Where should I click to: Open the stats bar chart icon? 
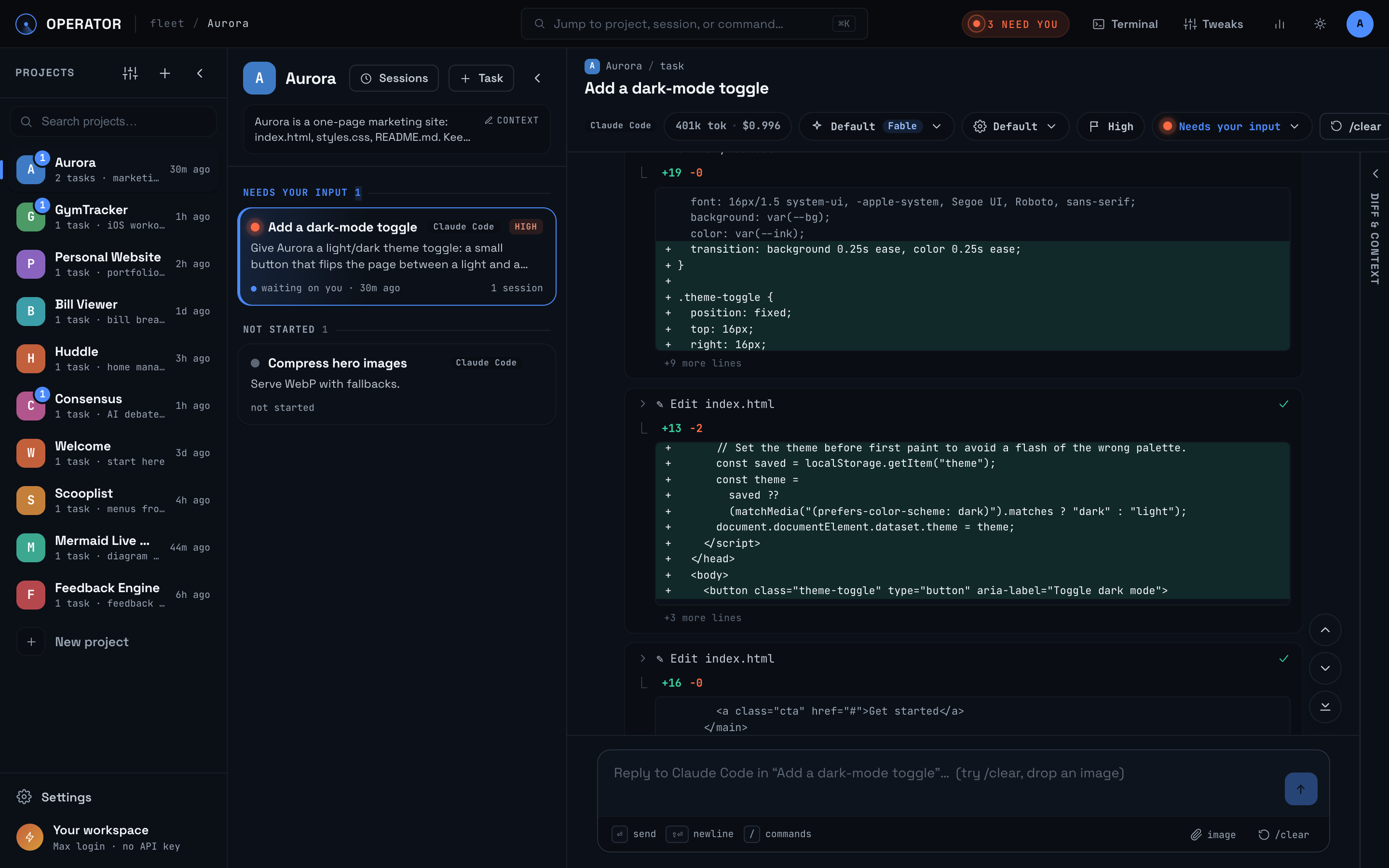point(1280,24)
